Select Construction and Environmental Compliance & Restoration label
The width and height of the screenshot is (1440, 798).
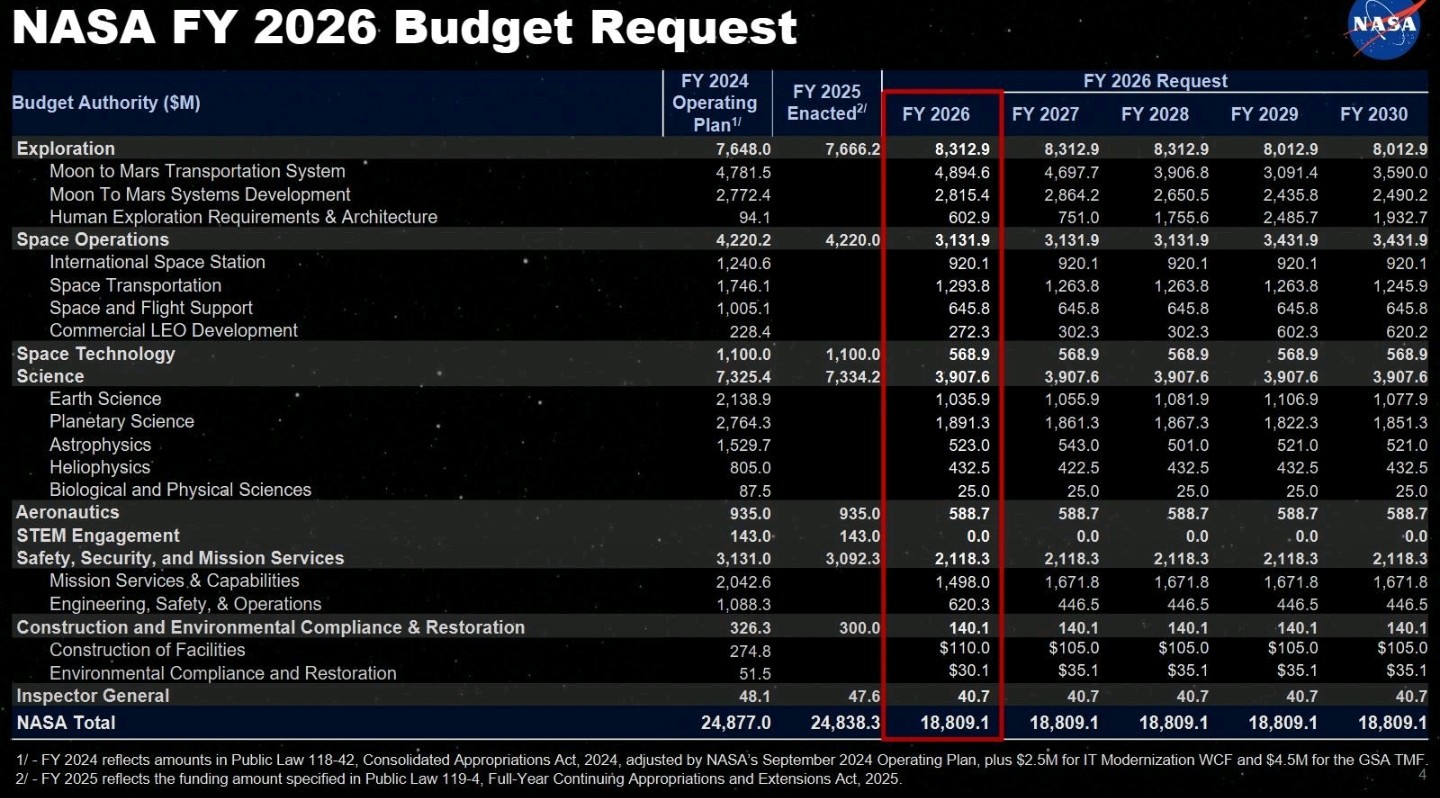tap(270, 627)
